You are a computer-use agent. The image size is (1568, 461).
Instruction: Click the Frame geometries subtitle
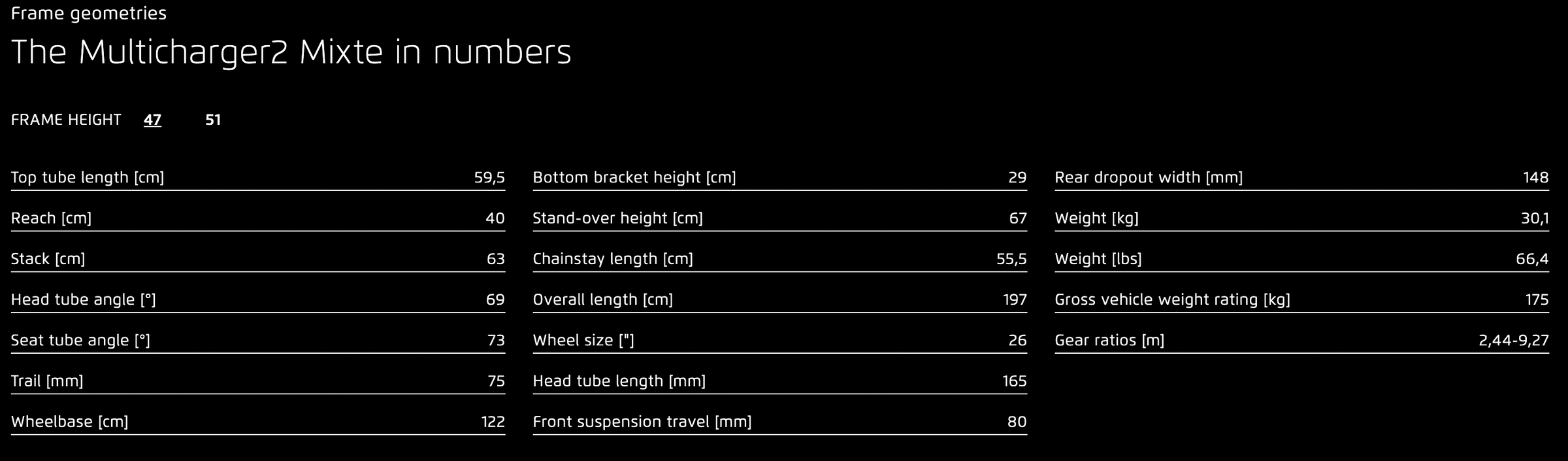click(x=89, y=13)
